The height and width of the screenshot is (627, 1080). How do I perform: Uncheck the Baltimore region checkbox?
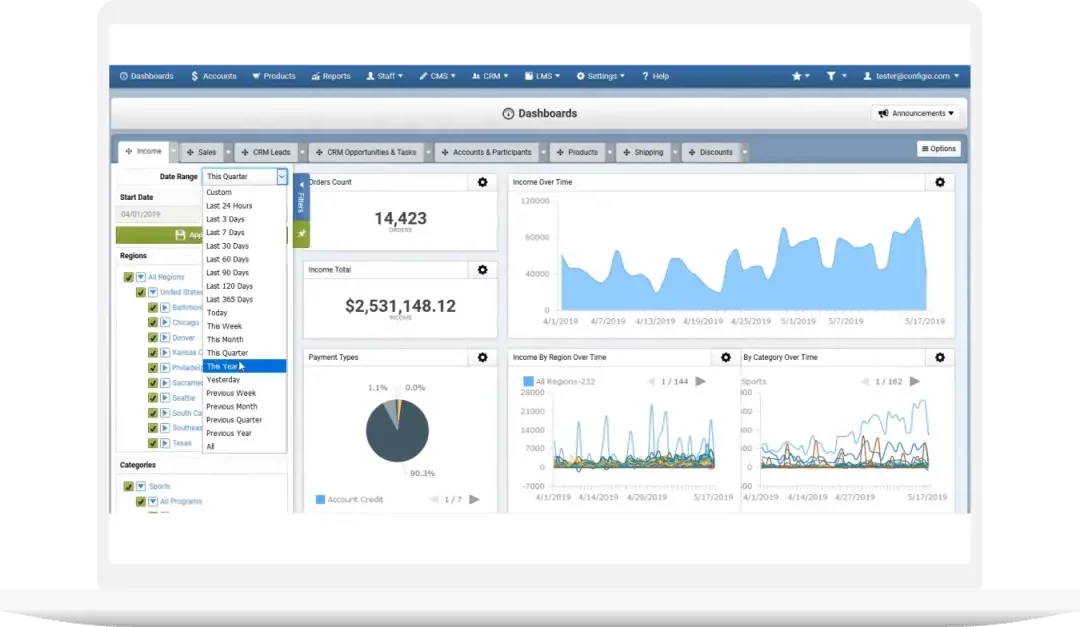click(153, 307)
